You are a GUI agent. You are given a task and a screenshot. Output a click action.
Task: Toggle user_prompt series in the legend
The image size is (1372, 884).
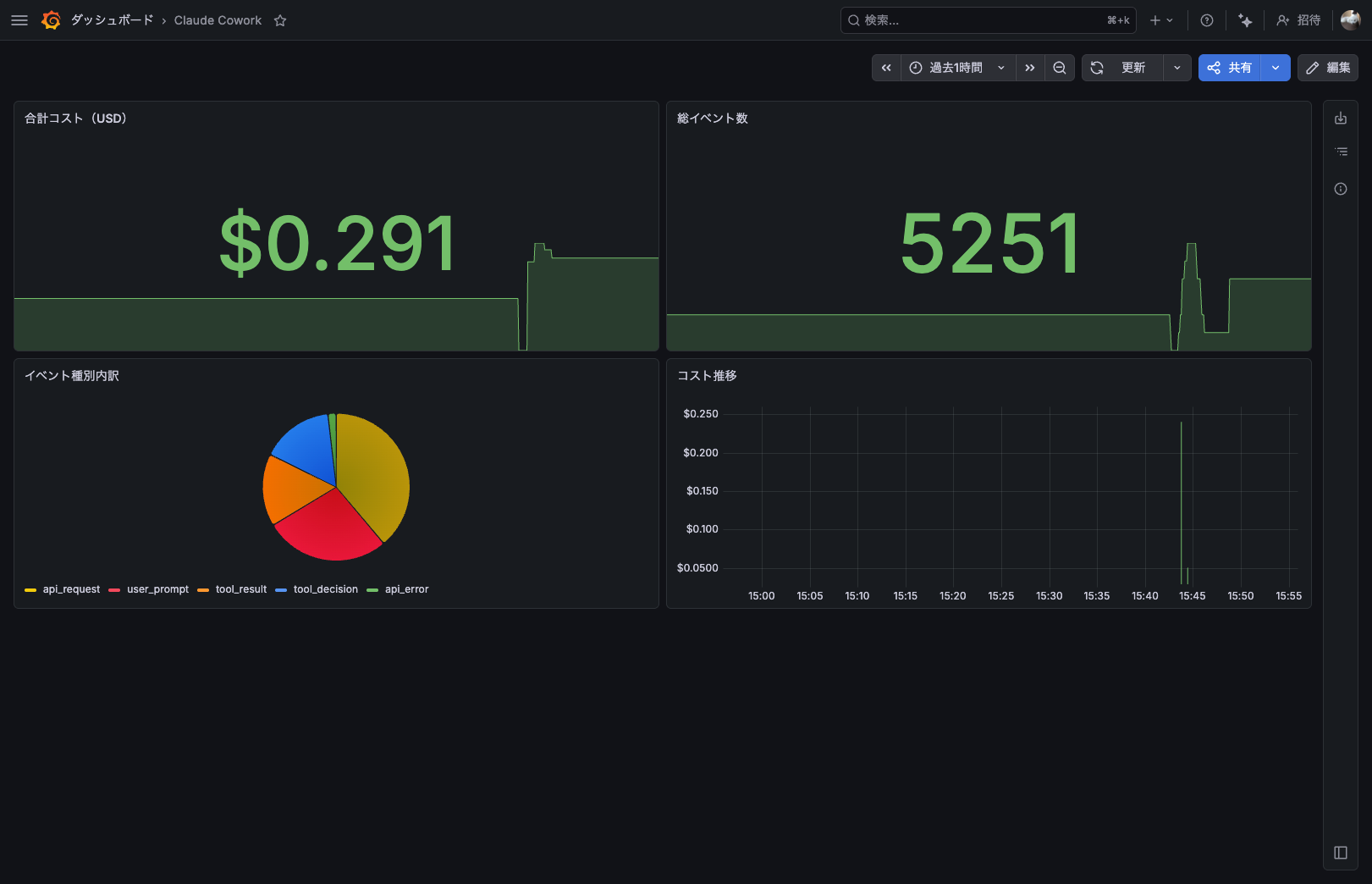157,589
